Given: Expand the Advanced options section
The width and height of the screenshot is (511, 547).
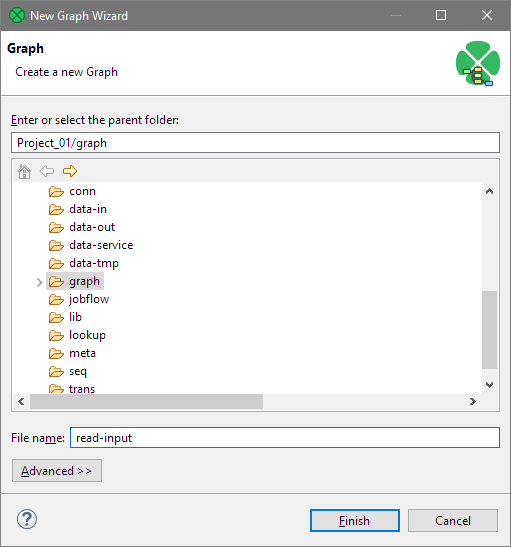Looking at the screenshot, I should click(x=57, y=471).
